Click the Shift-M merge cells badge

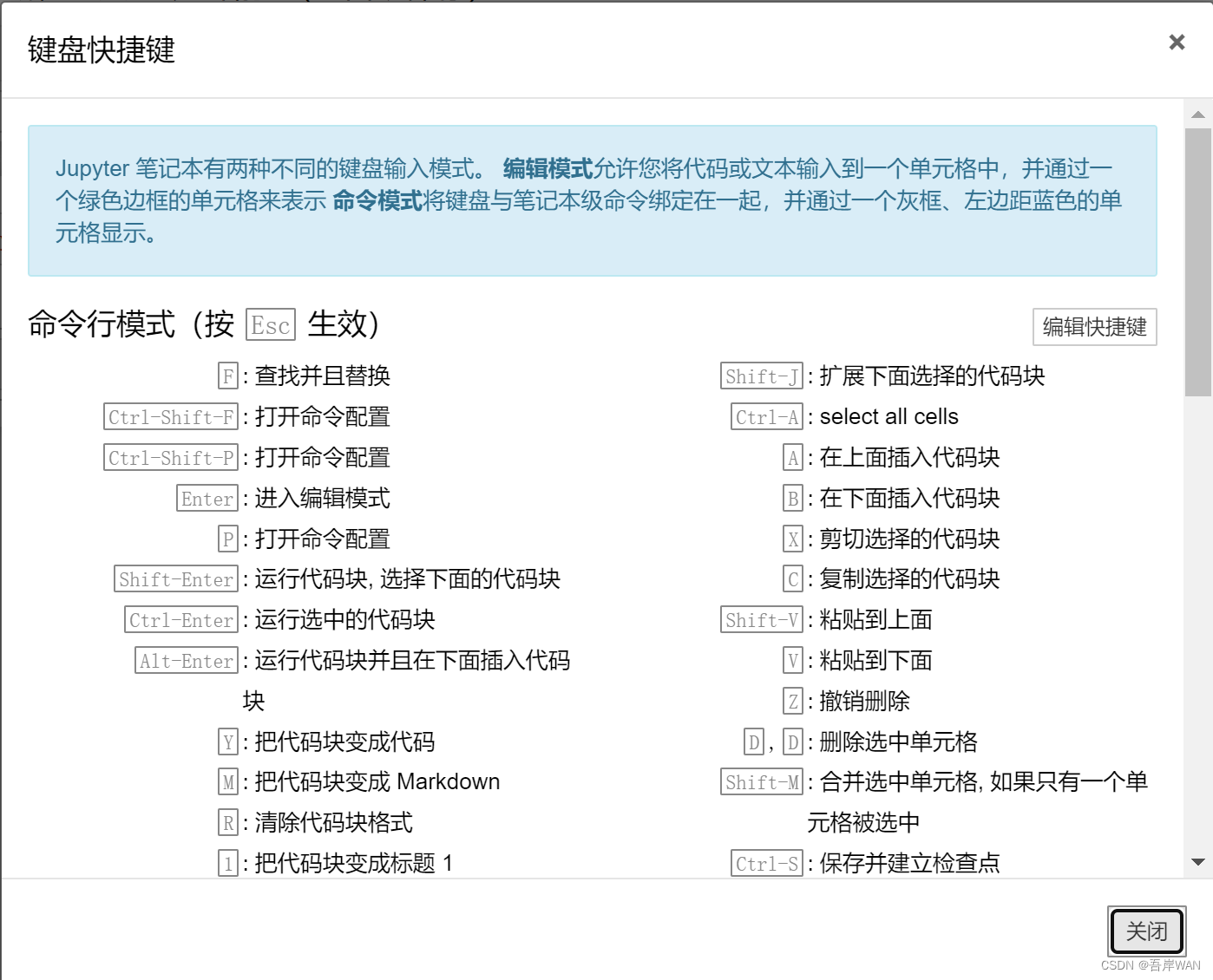(761, 781)
